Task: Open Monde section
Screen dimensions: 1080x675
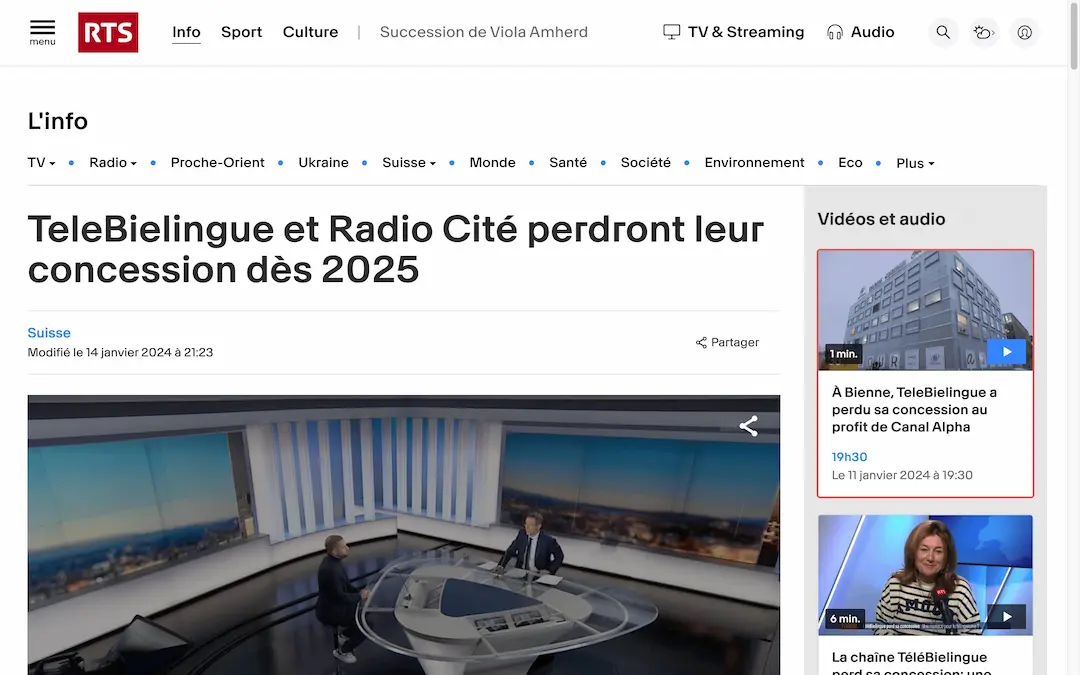Action: point(492,163)
